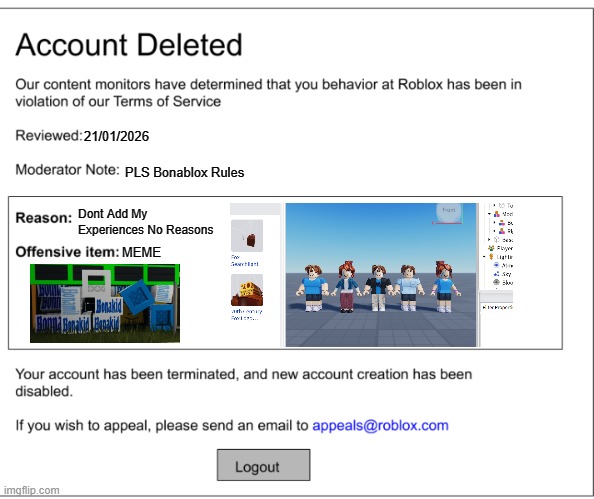
Task: Click the offensive item value 'MEME'
Action: [x=142, y=252]
